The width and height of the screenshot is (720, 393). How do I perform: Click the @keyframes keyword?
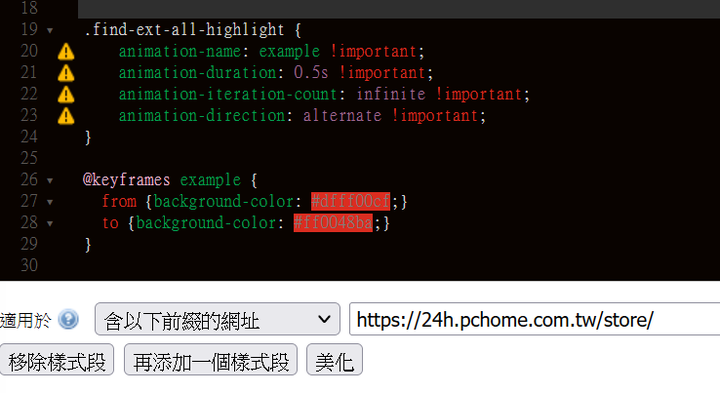pos(126,180)
